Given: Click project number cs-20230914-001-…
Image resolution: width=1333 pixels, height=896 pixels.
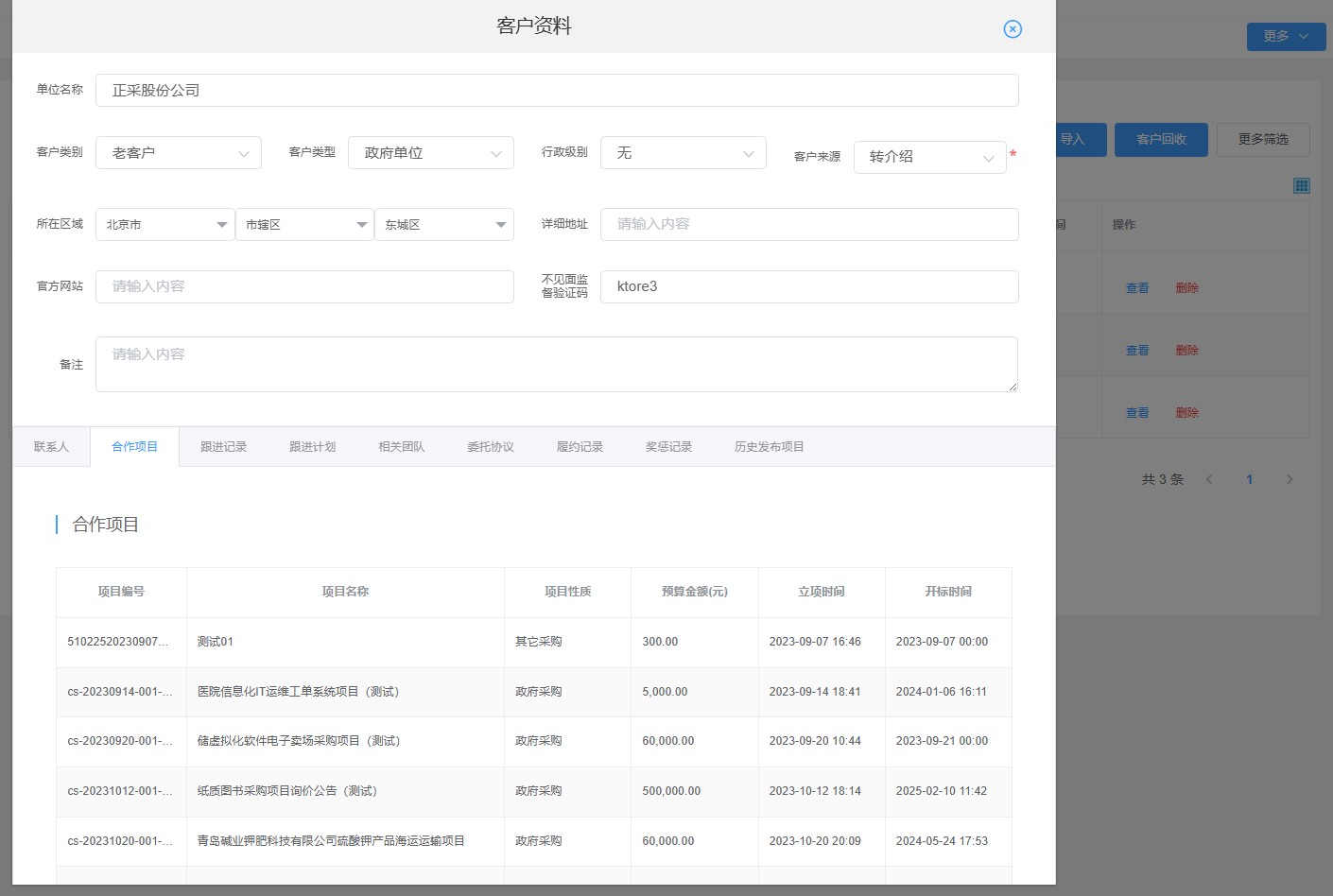Looking at the screenshot, I should pyautogui.click(x=120, y=692).
